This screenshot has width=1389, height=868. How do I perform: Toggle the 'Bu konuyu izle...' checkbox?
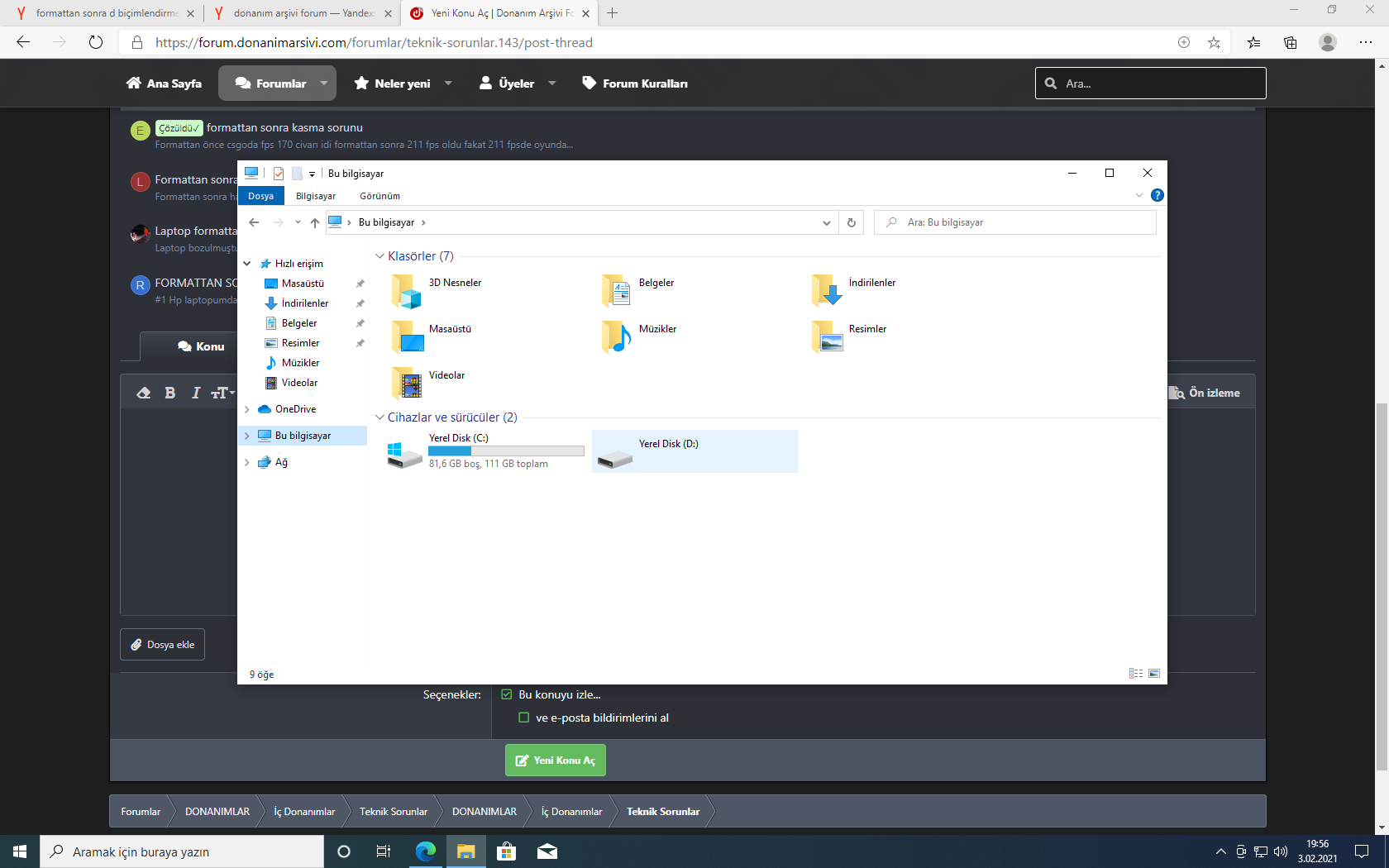point(507,694)
